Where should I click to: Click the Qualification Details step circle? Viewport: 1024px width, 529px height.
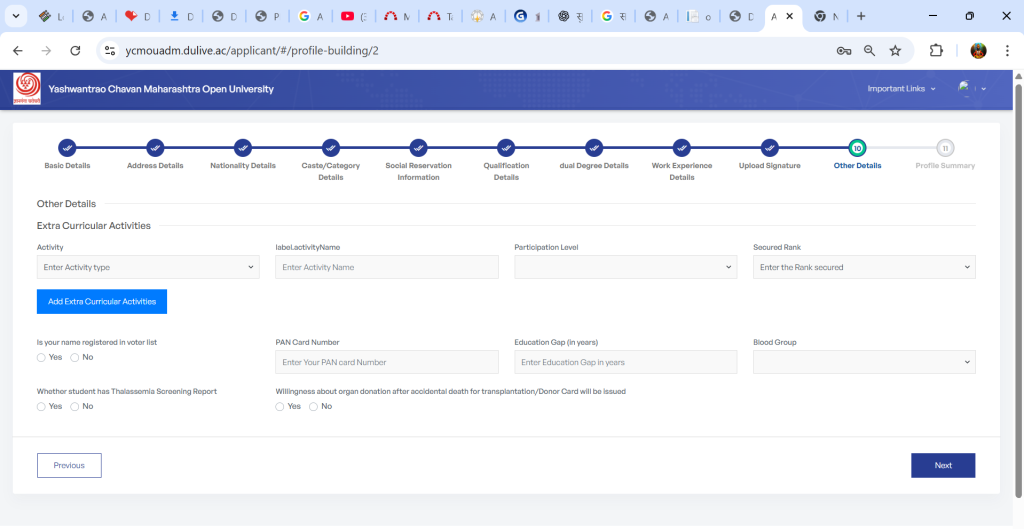[506, 148]
